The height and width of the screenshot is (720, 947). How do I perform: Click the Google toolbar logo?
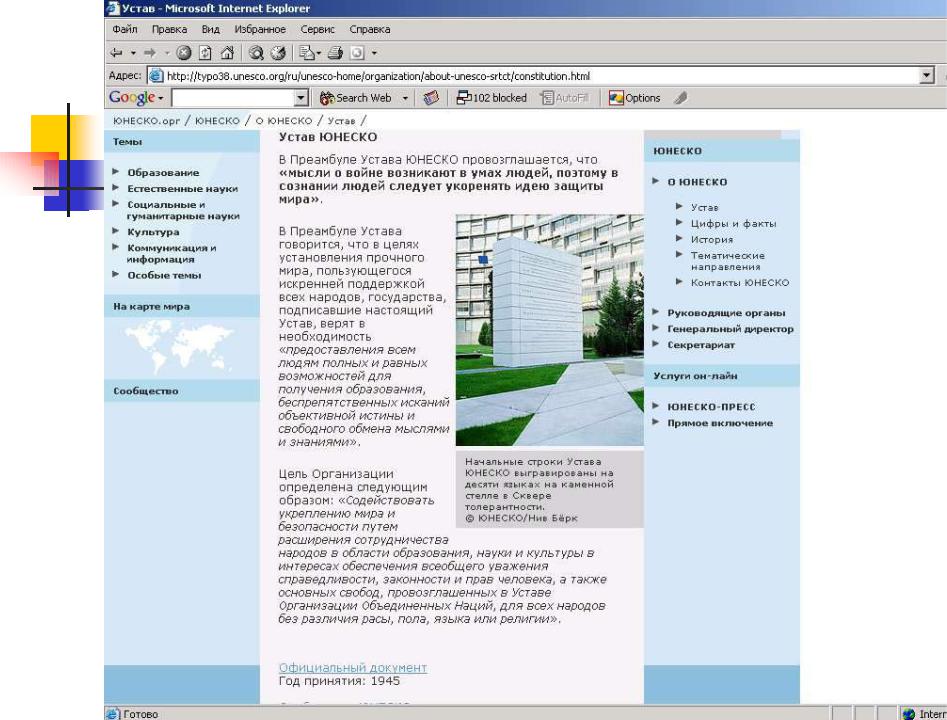coord(132,97)
